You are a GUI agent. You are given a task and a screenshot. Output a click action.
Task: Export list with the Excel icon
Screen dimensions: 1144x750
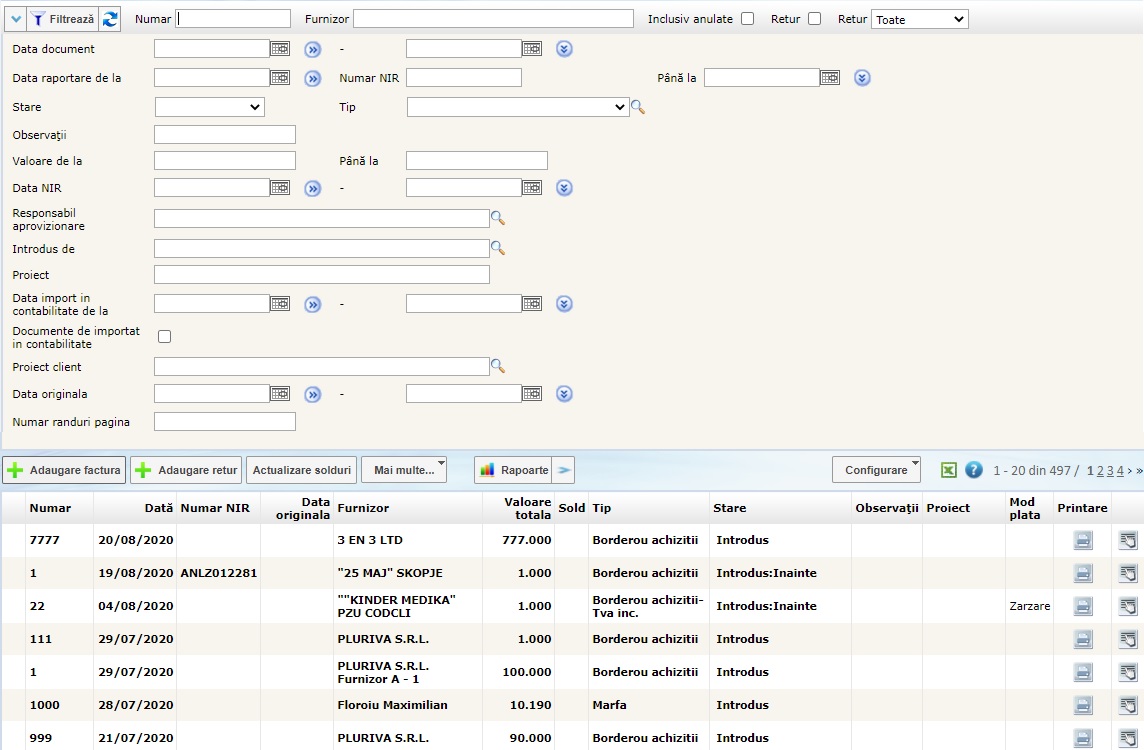point(948,470)
